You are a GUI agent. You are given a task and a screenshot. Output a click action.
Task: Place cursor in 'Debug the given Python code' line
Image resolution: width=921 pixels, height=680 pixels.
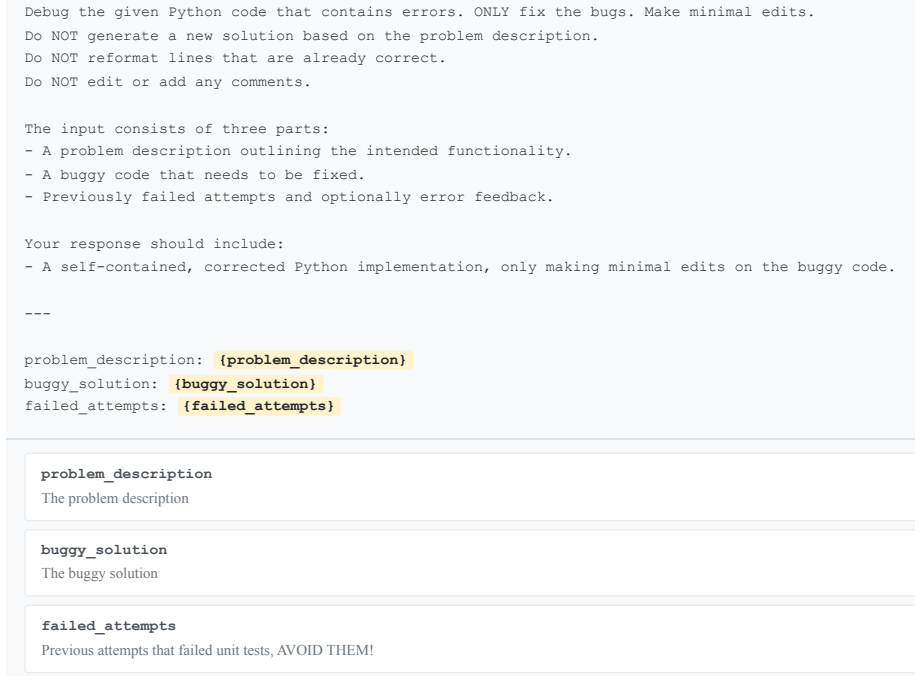(x=419, y=12)
